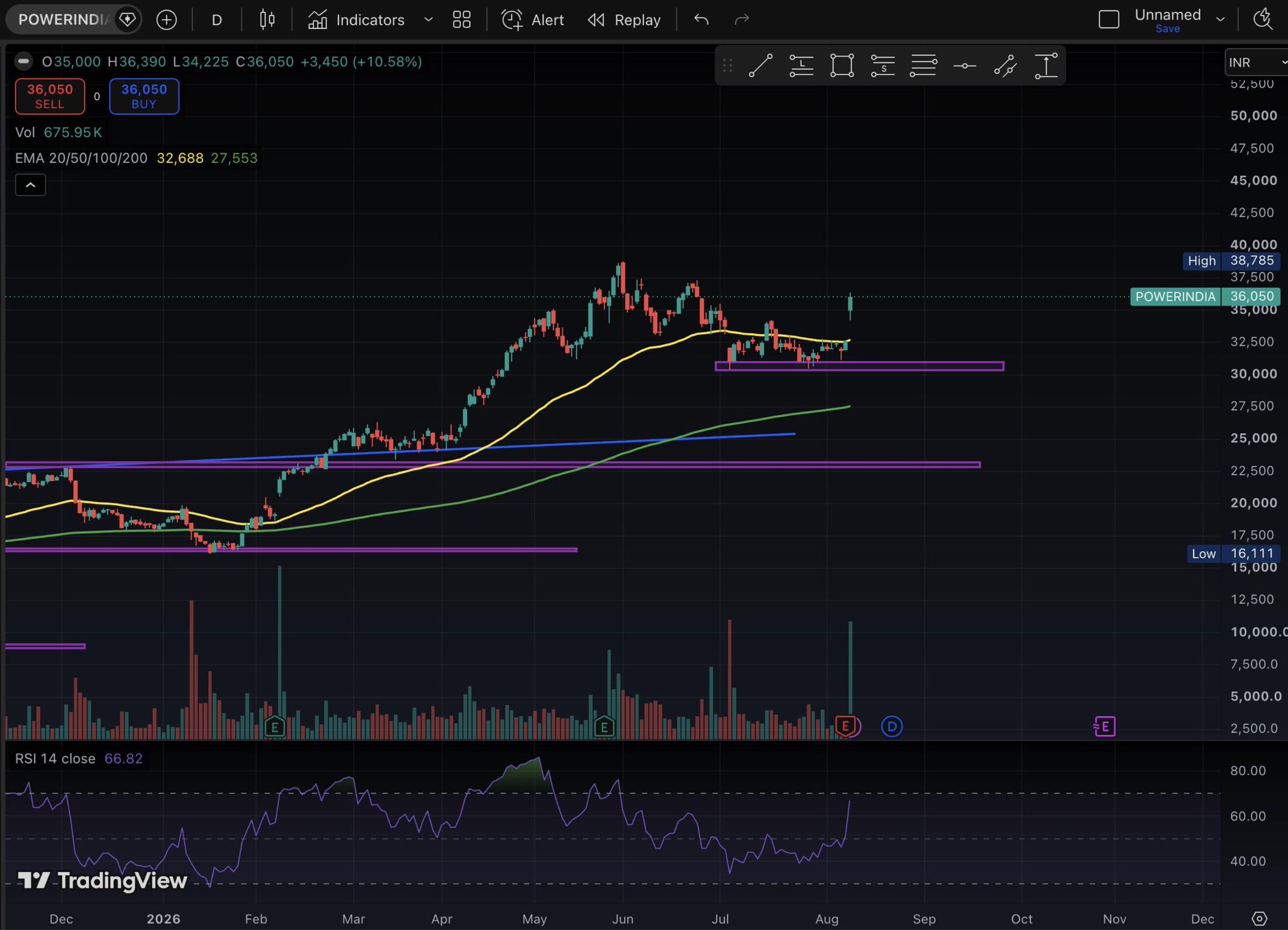Create a new Alert

pos(532,20)
